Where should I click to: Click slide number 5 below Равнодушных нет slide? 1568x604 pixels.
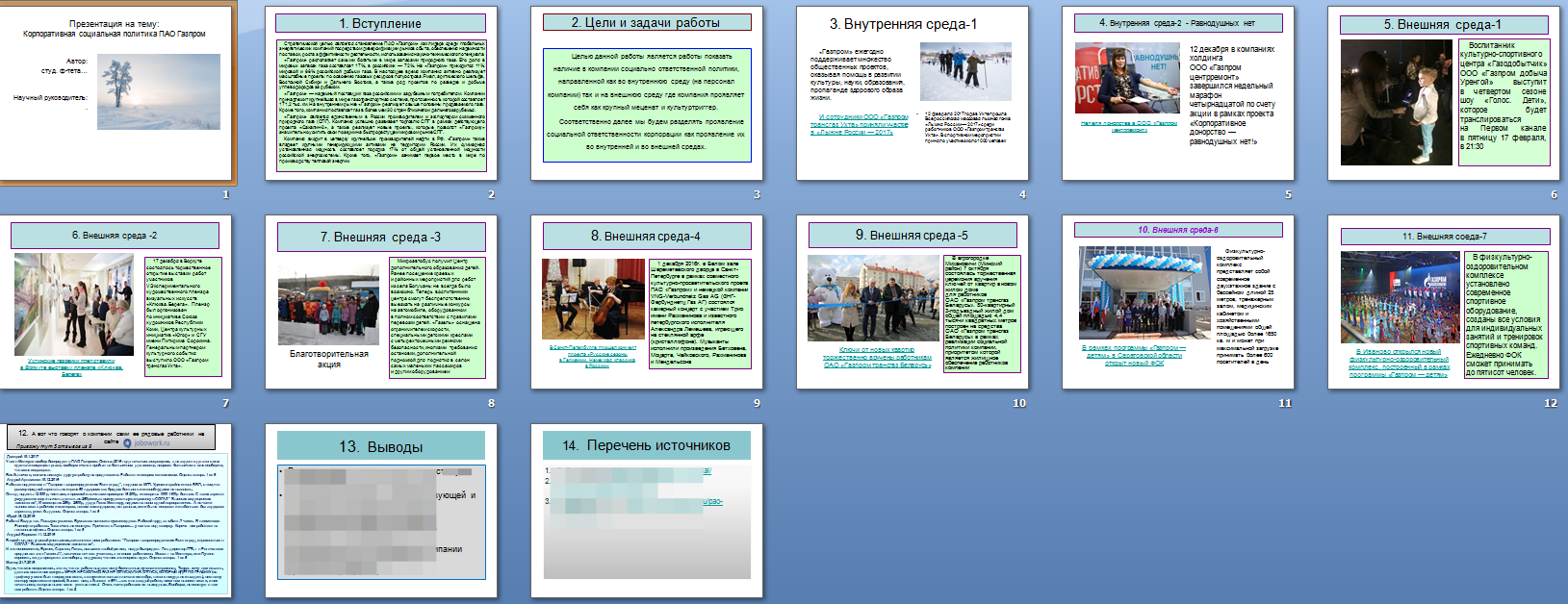click(1288, 194)
